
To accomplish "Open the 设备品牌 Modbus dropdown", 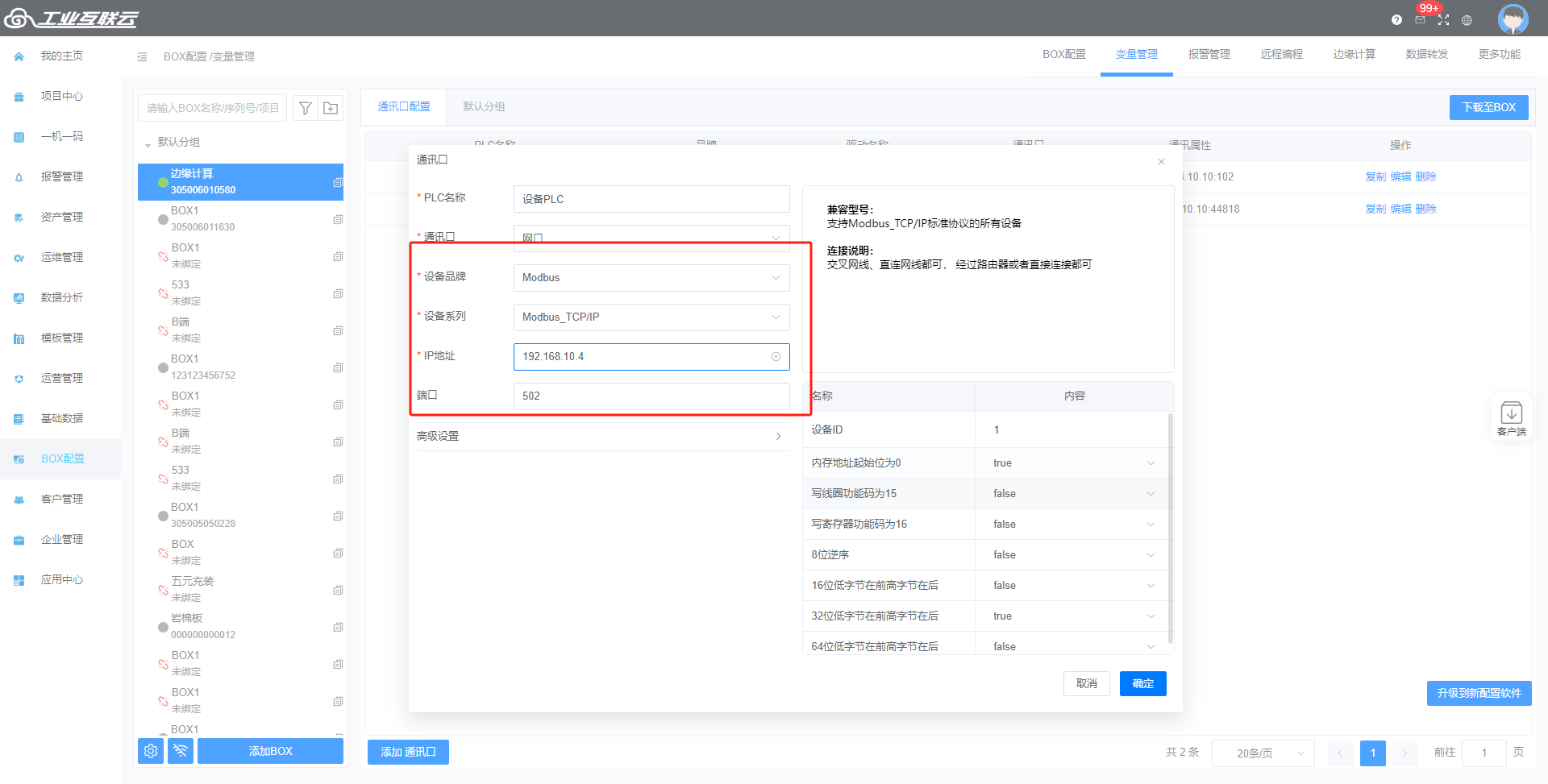I will pos(651,278).
